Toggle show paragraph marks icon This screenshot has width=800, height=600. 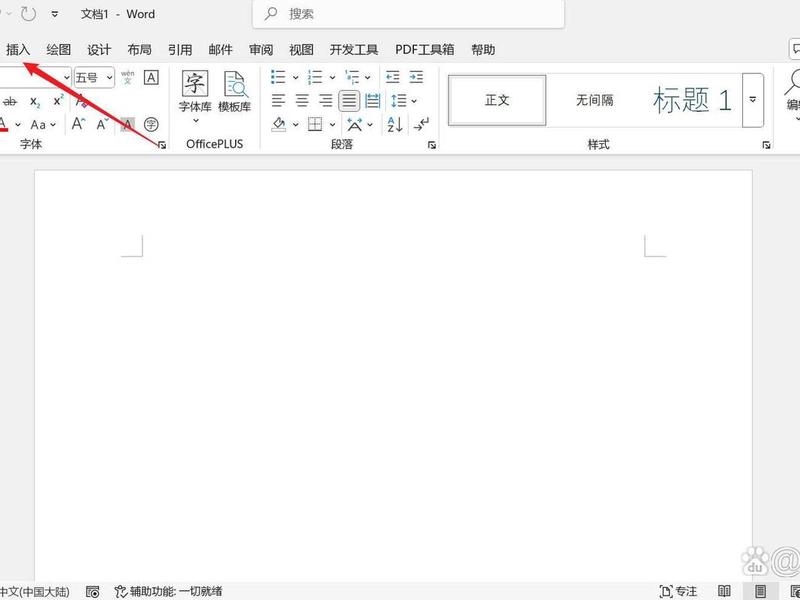coord(421,124)
